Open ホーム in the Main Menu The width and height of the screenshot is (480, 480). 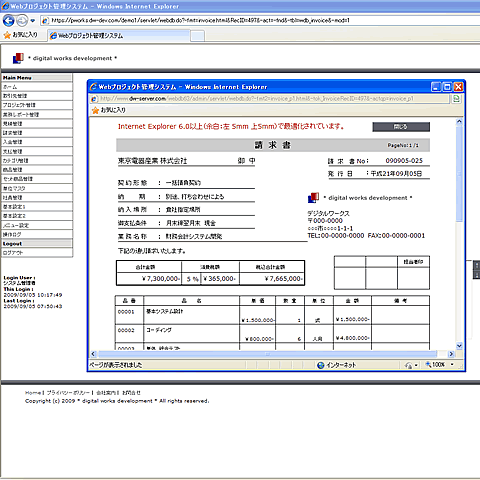coord(37,87)
